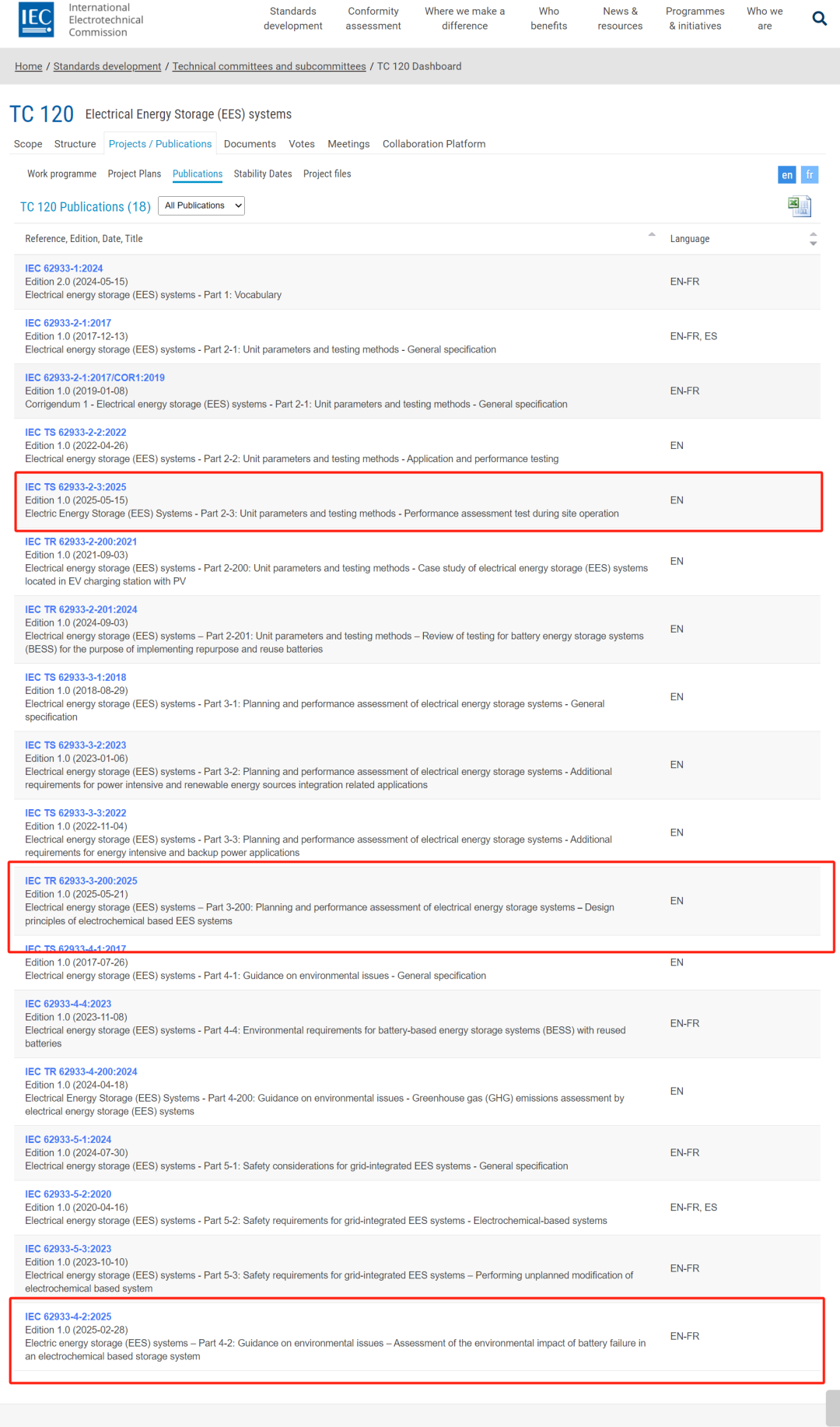Open IEC 62933-2-1:2017 publication
Screen dimensions: 840x1427
[68, 323]
